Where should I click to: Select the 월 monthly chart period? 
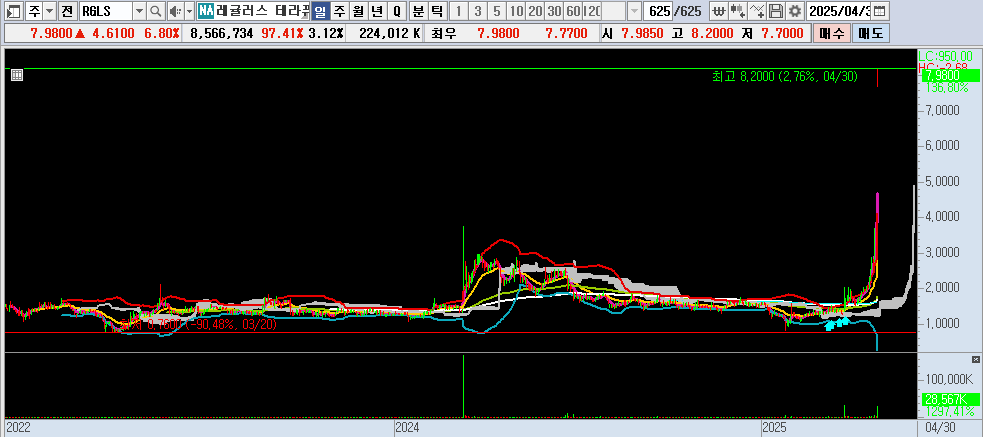(358, 11)
